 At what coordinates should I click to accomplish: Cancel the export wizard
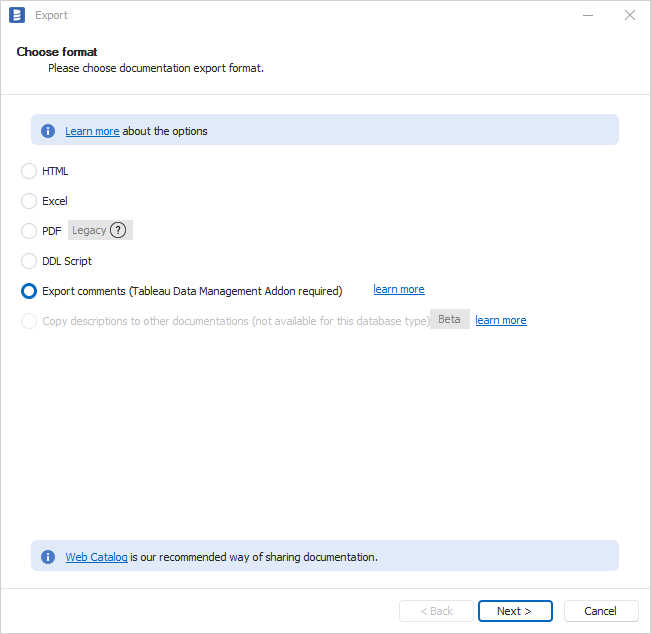click(600, 611)
